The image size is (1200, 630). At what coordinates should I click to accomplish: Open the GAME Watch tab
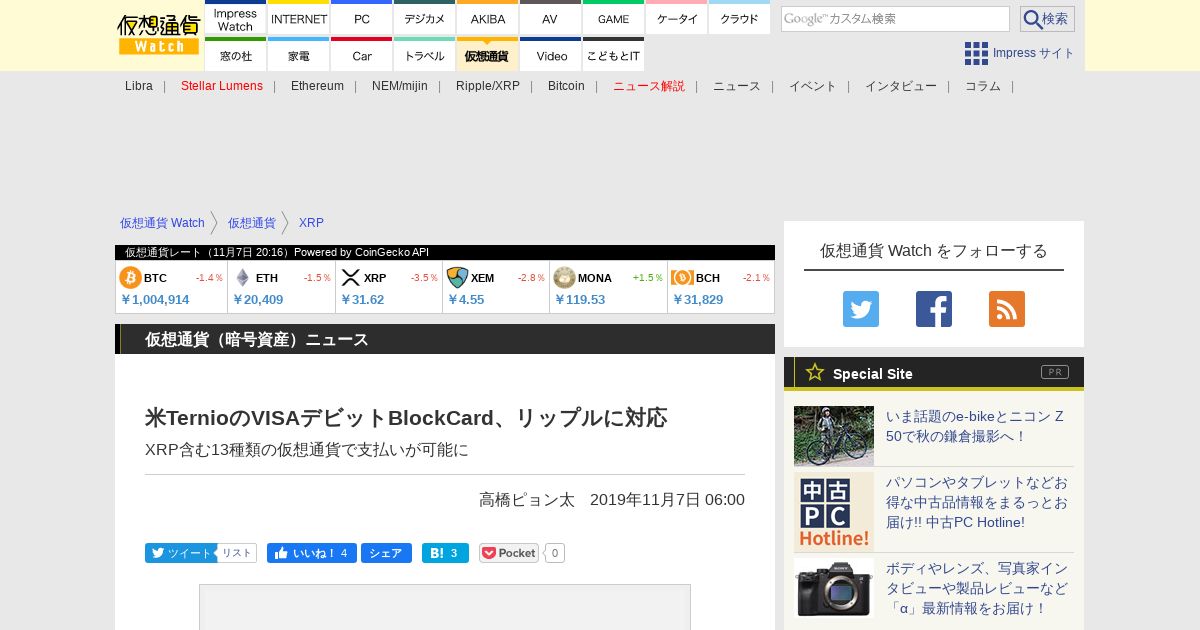(613, 19)
